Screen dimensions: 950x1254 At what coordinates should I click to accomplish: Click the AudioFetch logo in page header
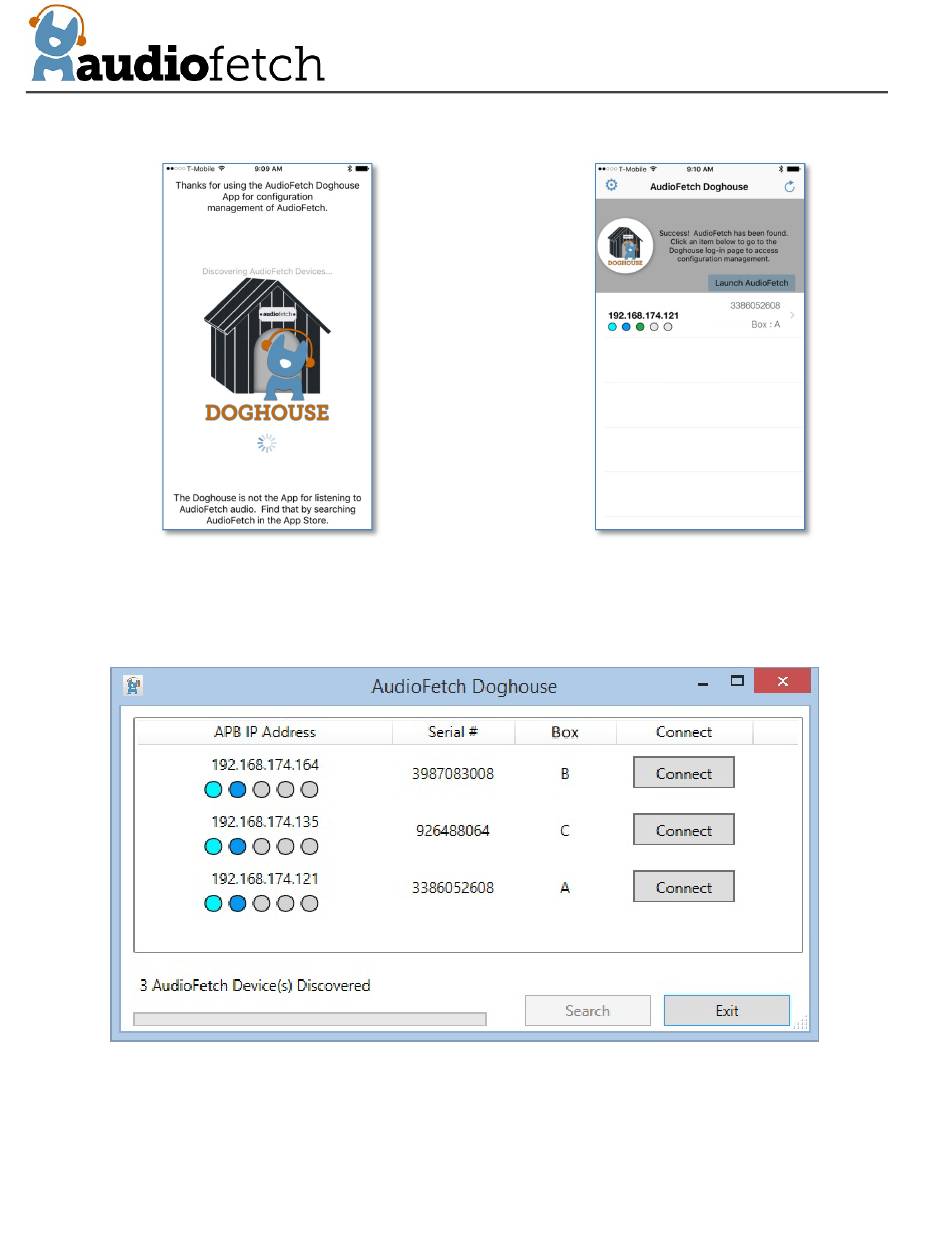pyautogui.click(x=178, y=45)
